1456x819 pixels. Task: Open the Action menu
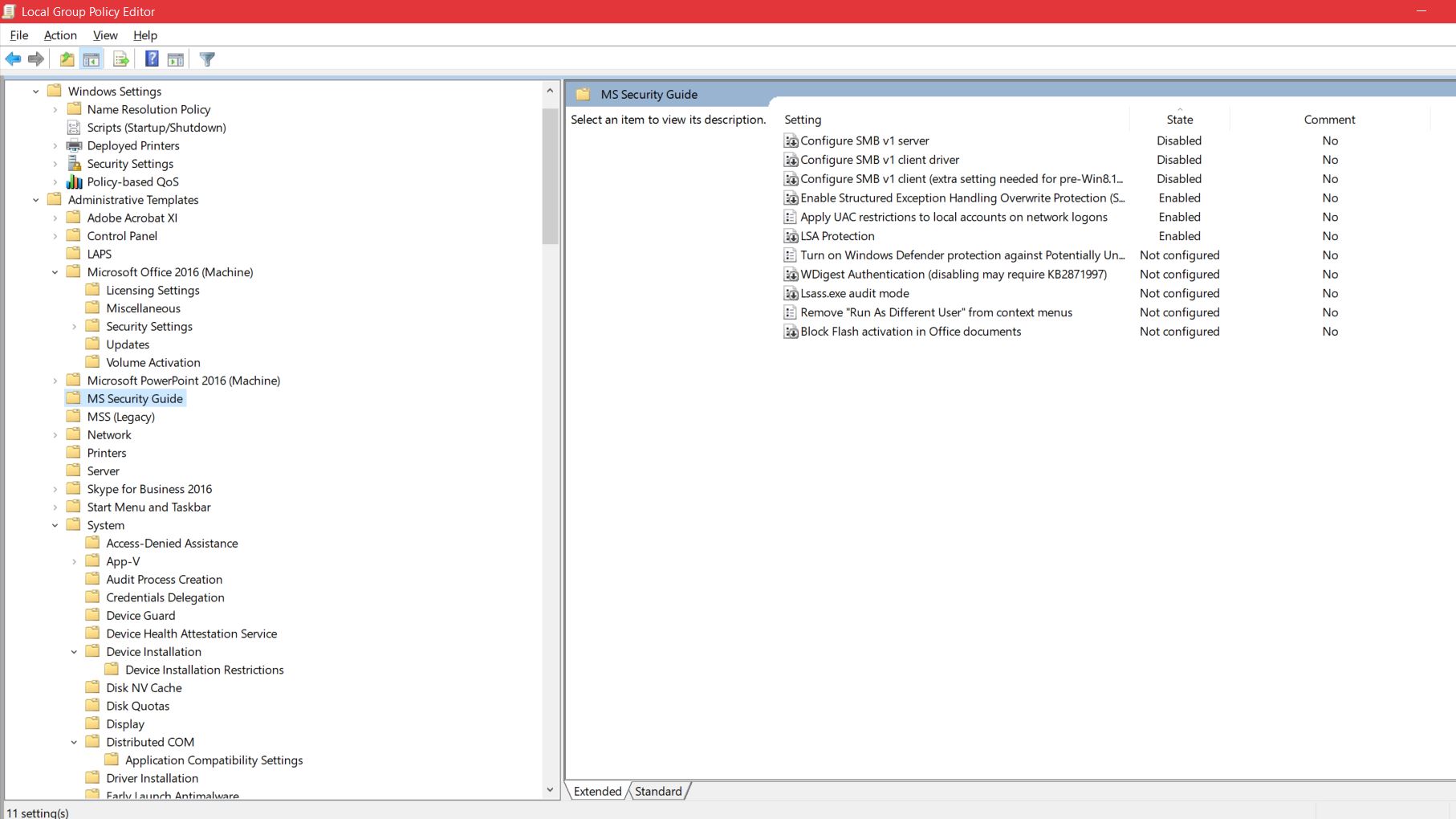[60, 35]
